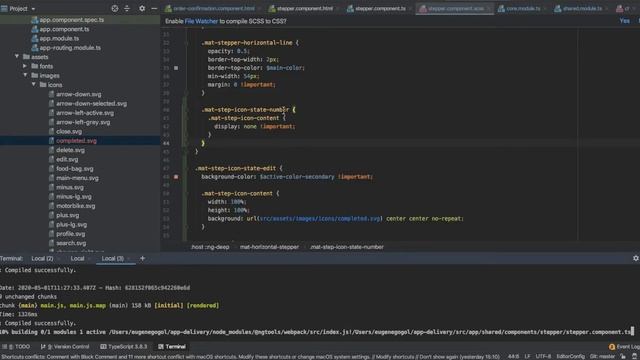640x360 pixels.
Task: Select the fonts folder icon
Action: [x=35, y=66]
